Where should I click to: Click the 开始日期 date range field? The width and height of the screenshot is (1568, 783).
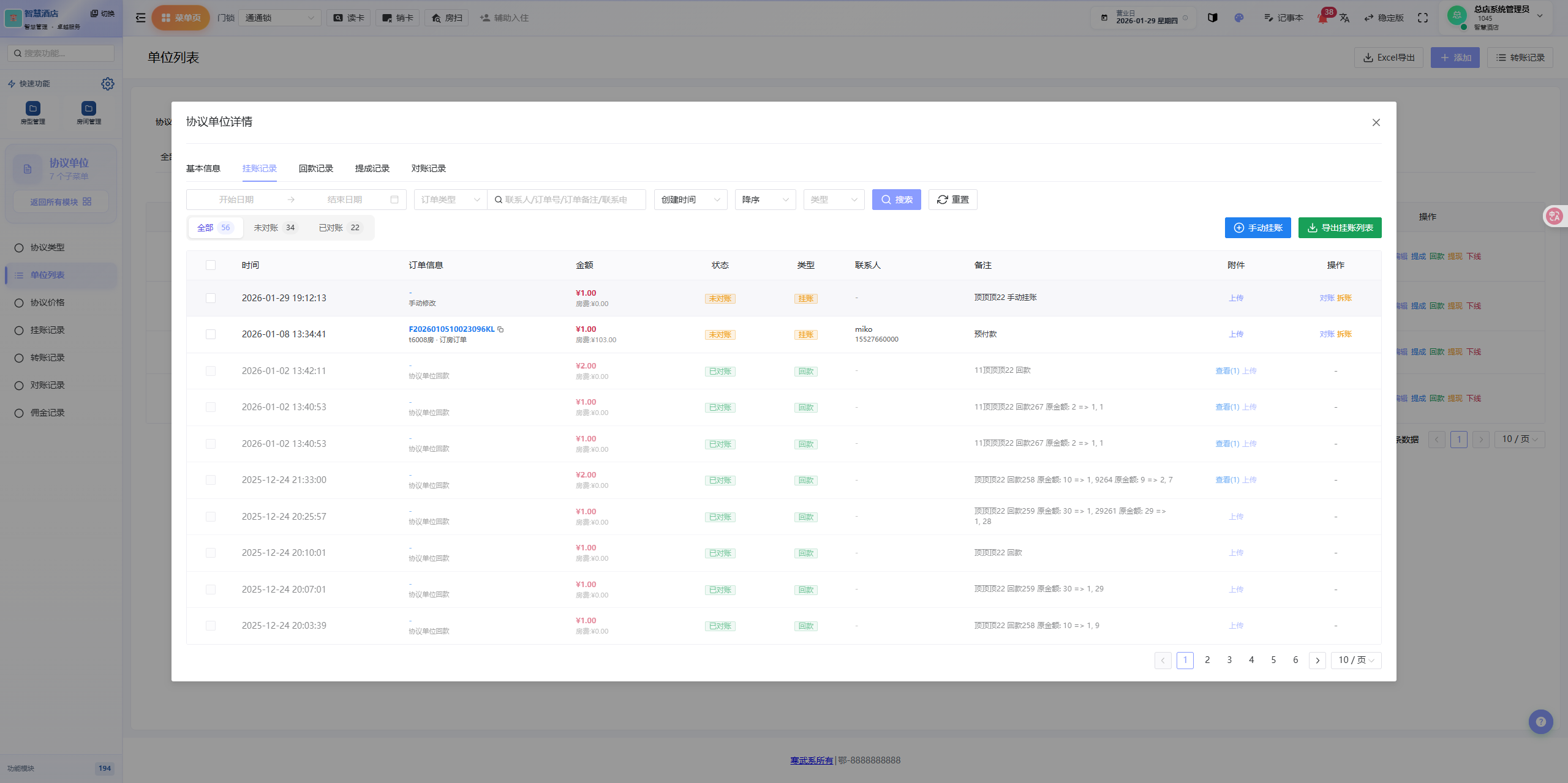(236, 200)
